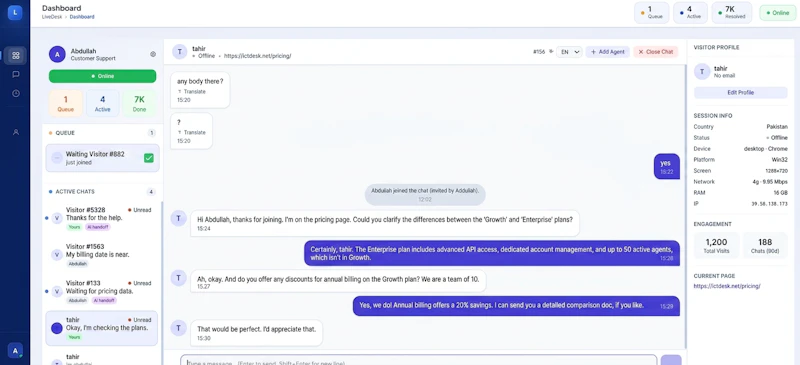This screenshot has width=800, height=365.
Task: Click the AI handoff tag on Visitor #5328
Action: [x=97, y=227]
